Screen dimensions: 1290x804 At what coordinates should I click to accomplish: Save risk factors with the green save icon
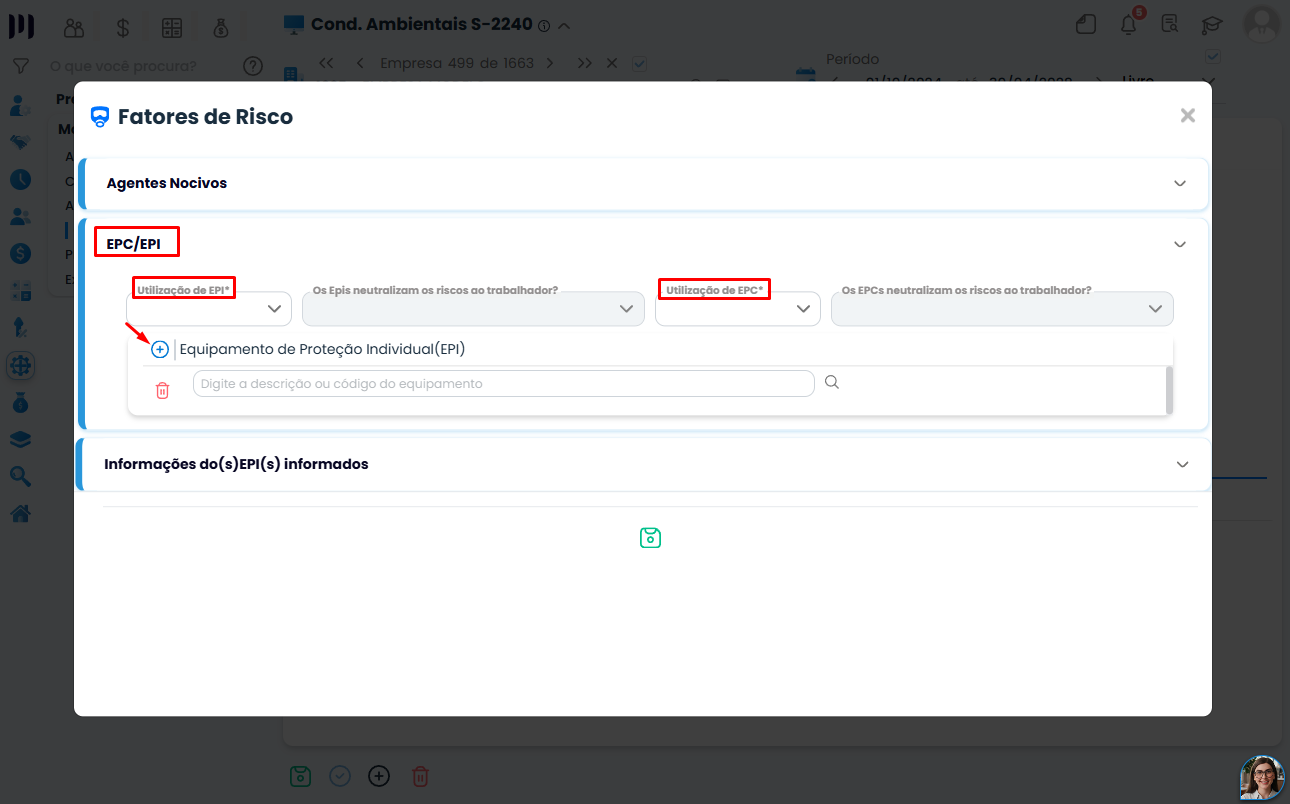coord(650,538)
